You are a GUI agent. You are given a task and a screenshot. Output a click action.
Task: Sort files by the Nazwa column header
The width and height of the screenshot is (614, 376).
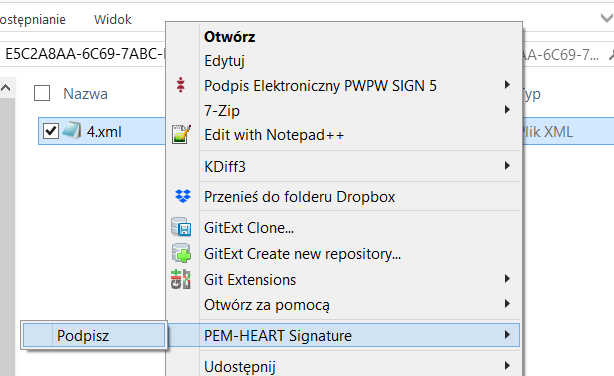pos(85,94)
